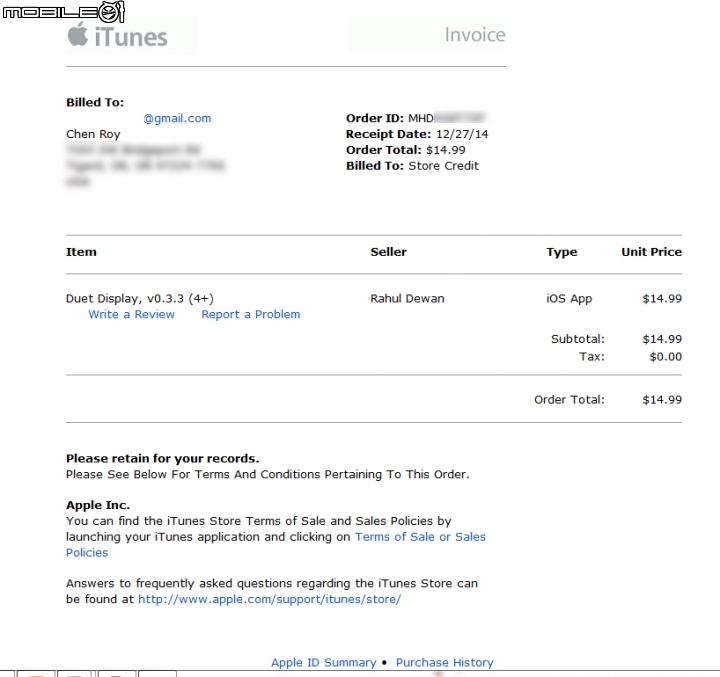
Task: Click the billed name Chen Roy
Action: tap(93, 134)
